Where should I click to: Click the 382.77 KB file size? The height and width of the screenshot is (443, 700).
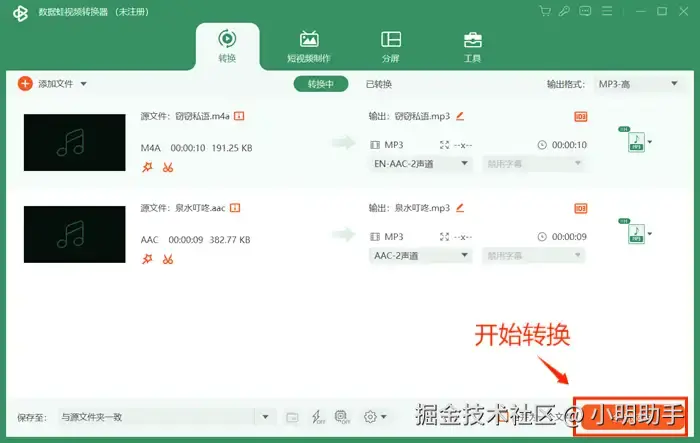(x=229, y=240)
